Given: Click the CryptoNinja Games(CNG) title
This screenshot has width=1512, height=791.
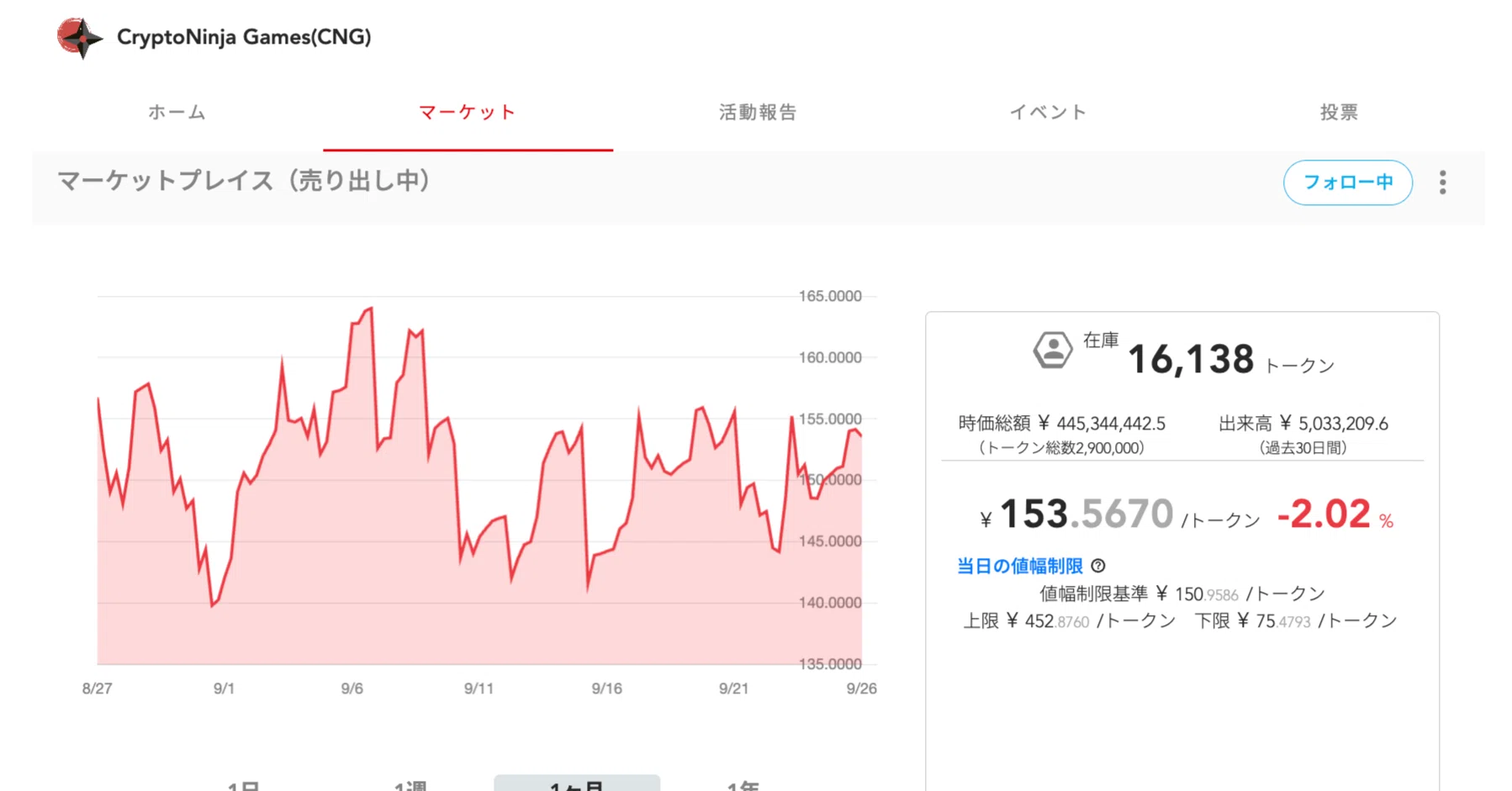Looking at the screenshot, I should click(x=244, y=37).
